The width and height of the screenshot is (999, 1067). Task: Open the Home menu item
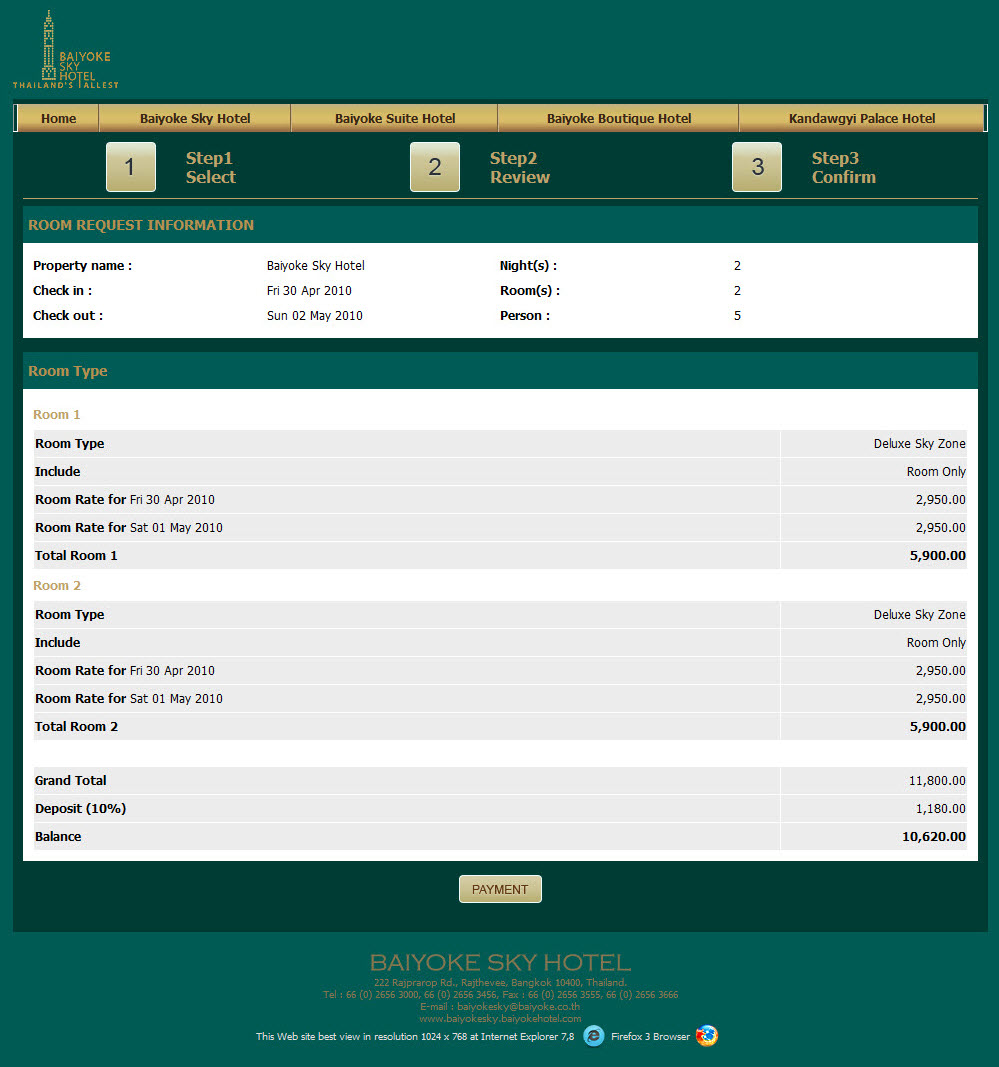click(x=59, y=118)
